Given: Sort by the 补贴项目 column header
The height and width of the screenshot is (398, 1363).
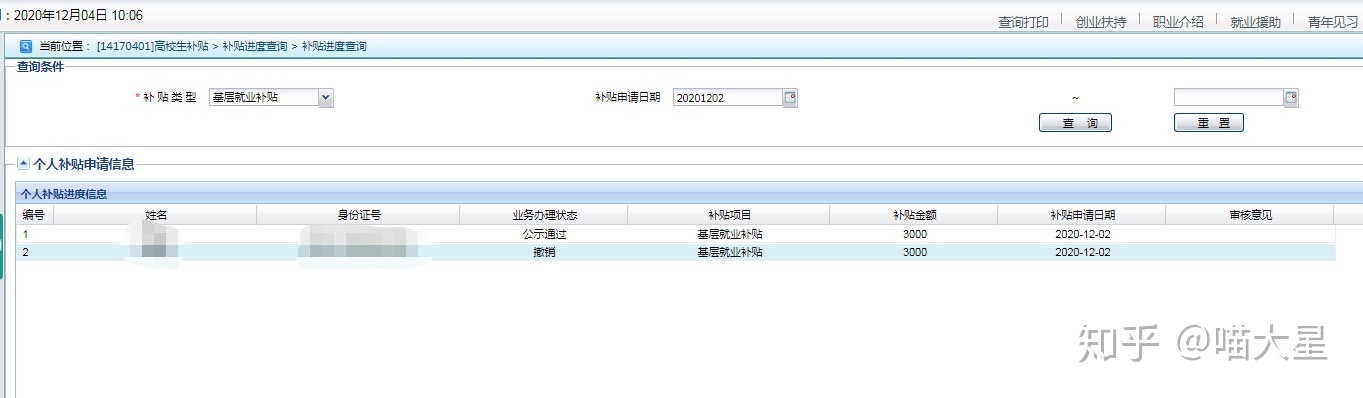Looking at the screenshot, I should tap(729, 215).
